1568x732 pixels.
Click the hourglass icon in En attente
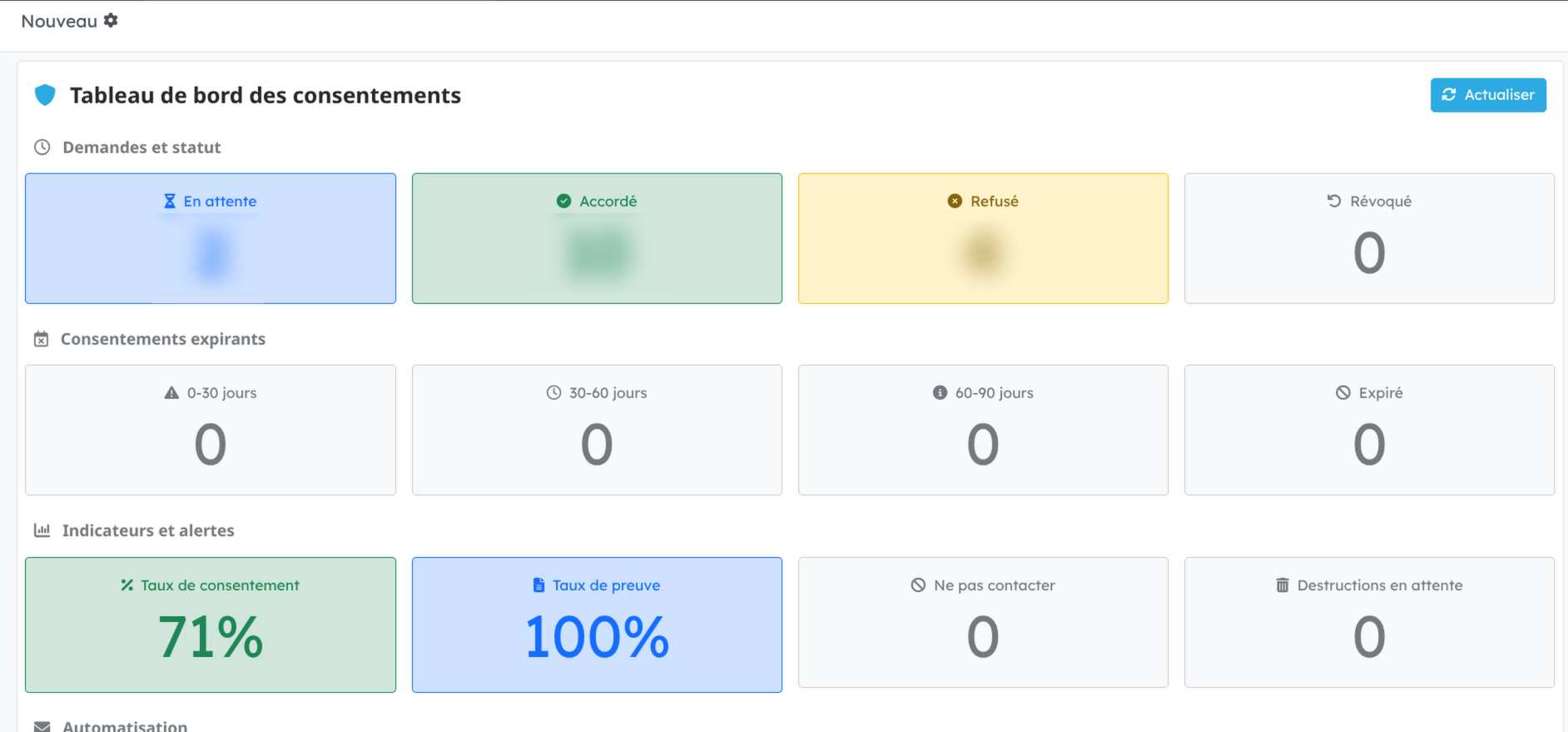[170, 202]
